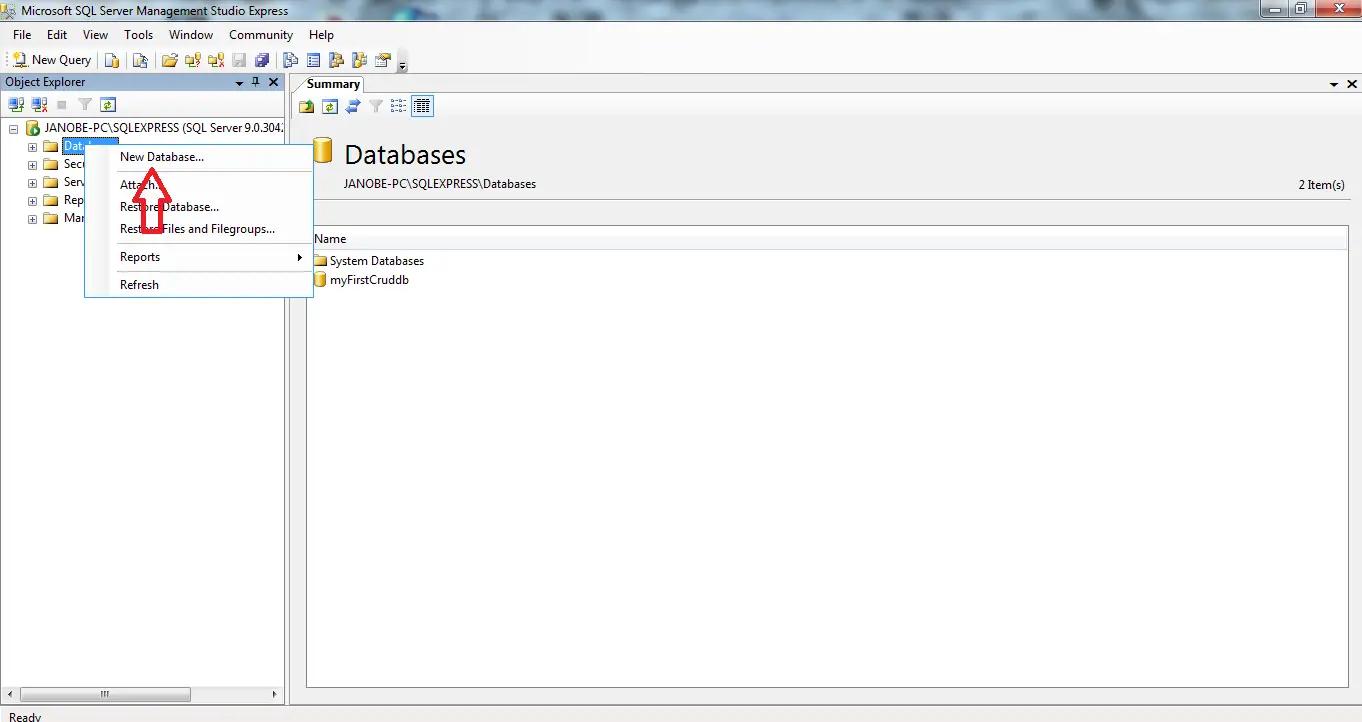Expand the Replication folder node
This screenshot has height=722, width=1362.
point(32,201)
